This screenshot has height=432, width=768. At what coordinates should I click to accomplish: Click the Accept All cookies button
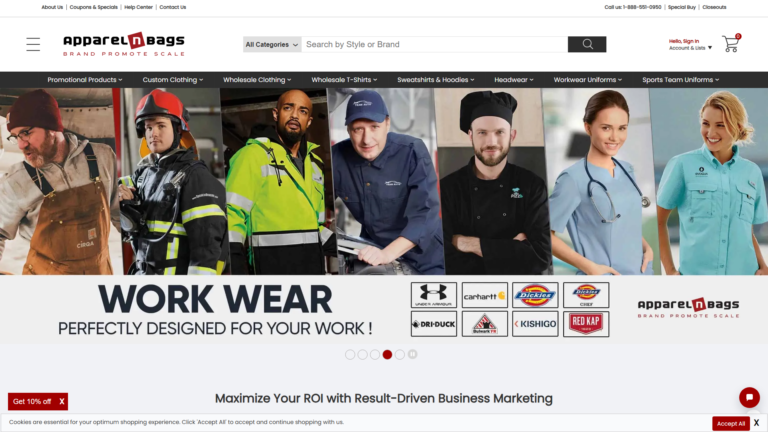pyautogui.click(x=731, y=424)
